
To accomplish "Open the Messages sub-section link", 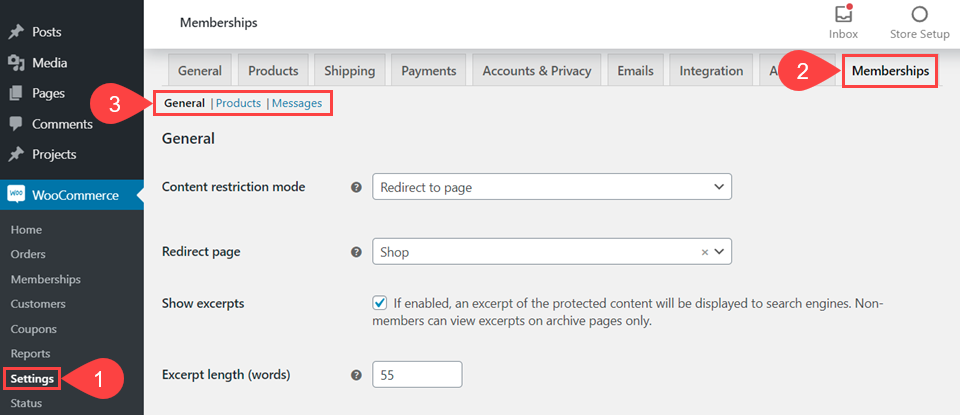I will pyautogui.click(x=297, y=103).
